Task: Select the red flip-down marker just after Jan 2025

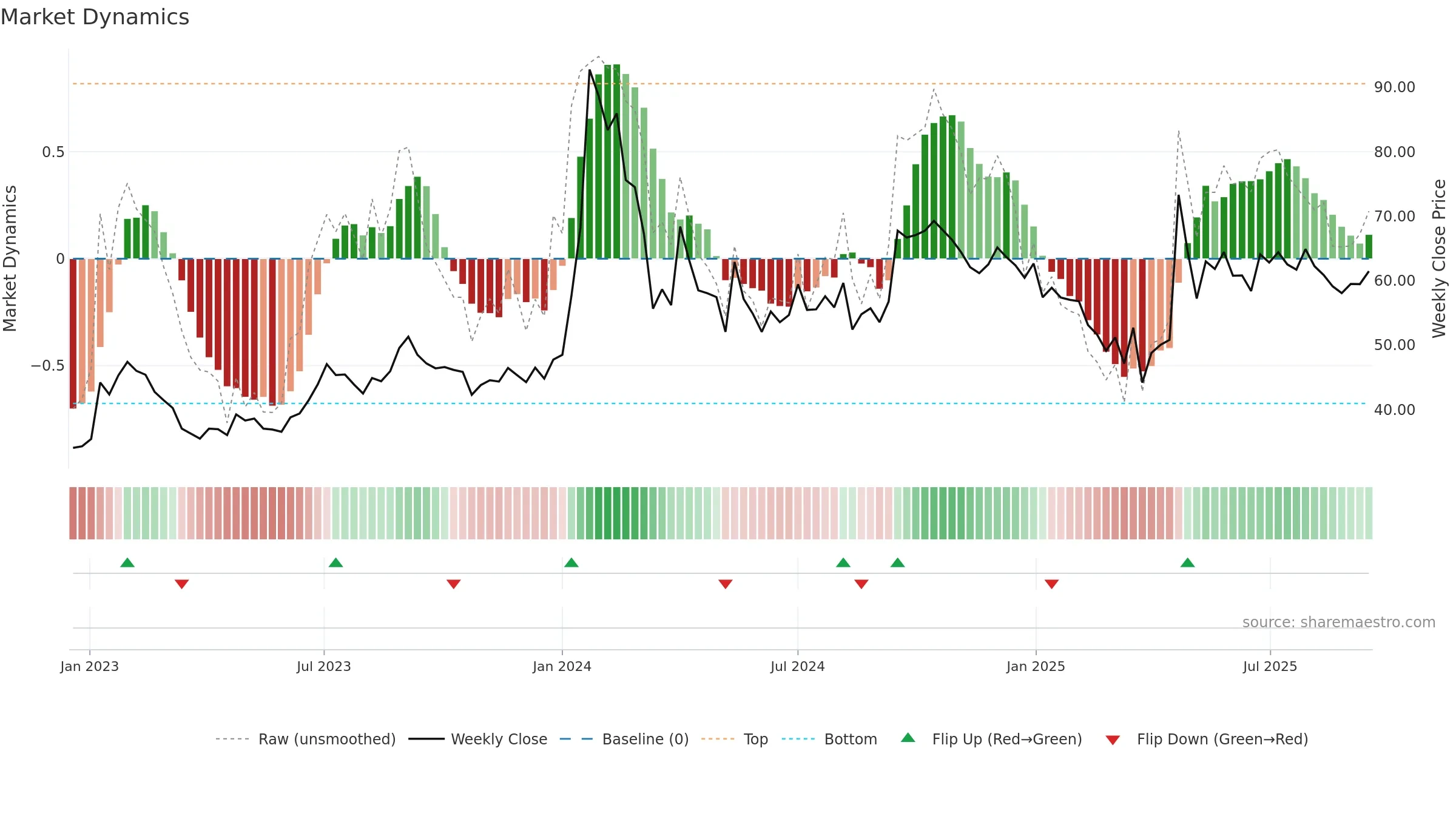Action: [1052, 584]
